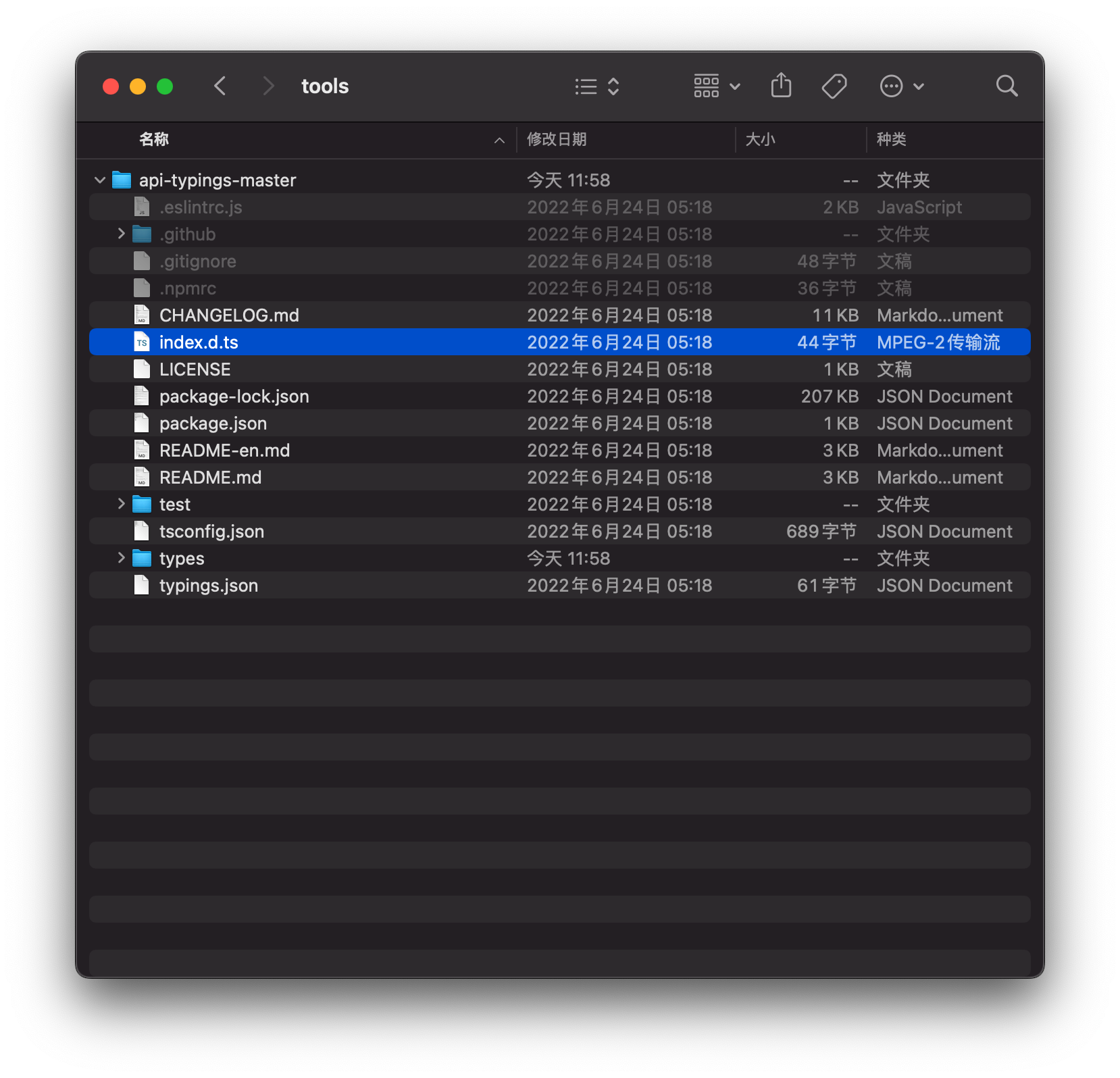Minimize the window with yellow button
This screenshot has height=1078, width=1120.
point(138,86)
